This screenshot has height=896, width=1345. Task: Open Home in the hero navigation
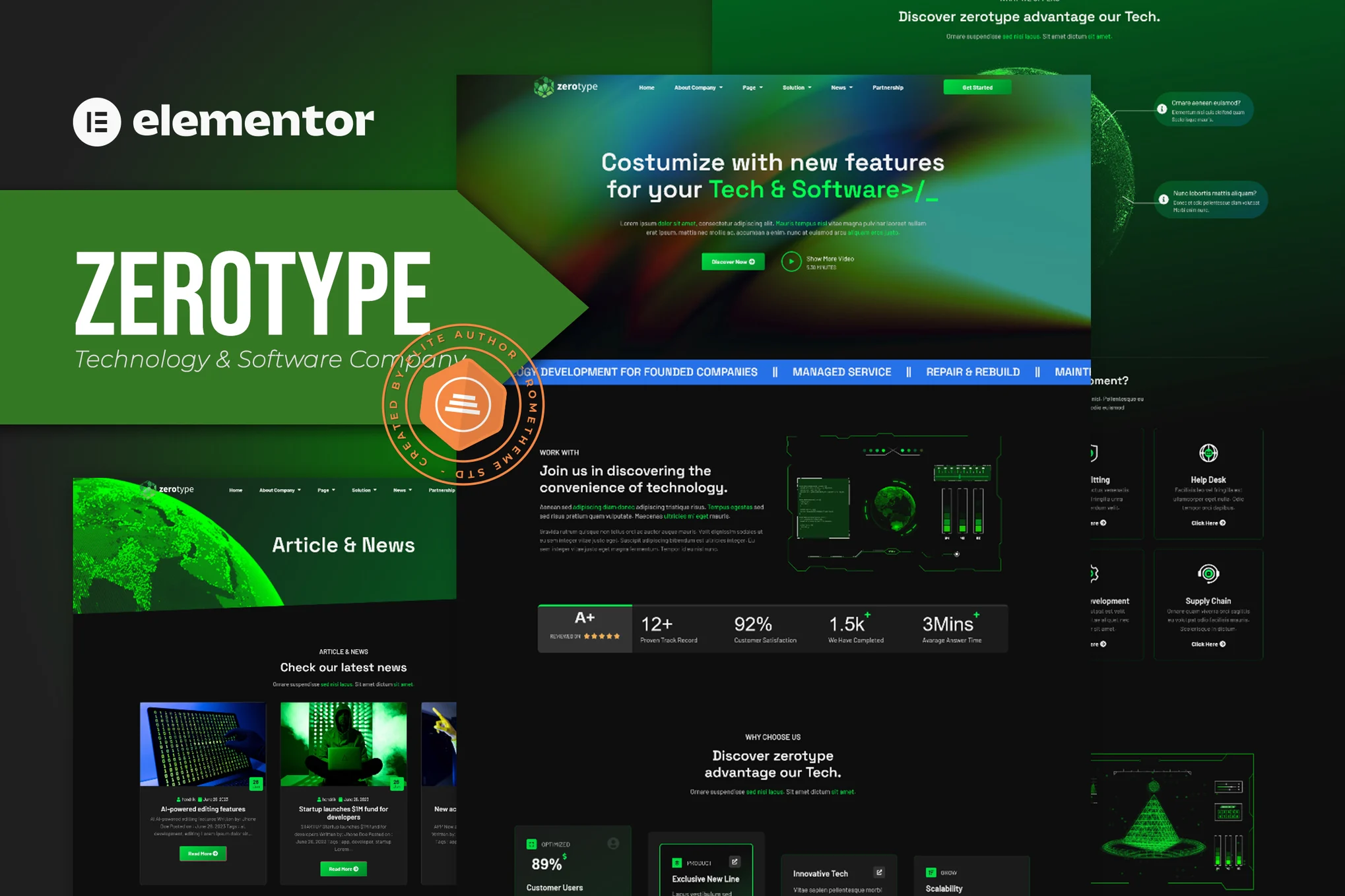pyautogui.click(x=647, y=88)
